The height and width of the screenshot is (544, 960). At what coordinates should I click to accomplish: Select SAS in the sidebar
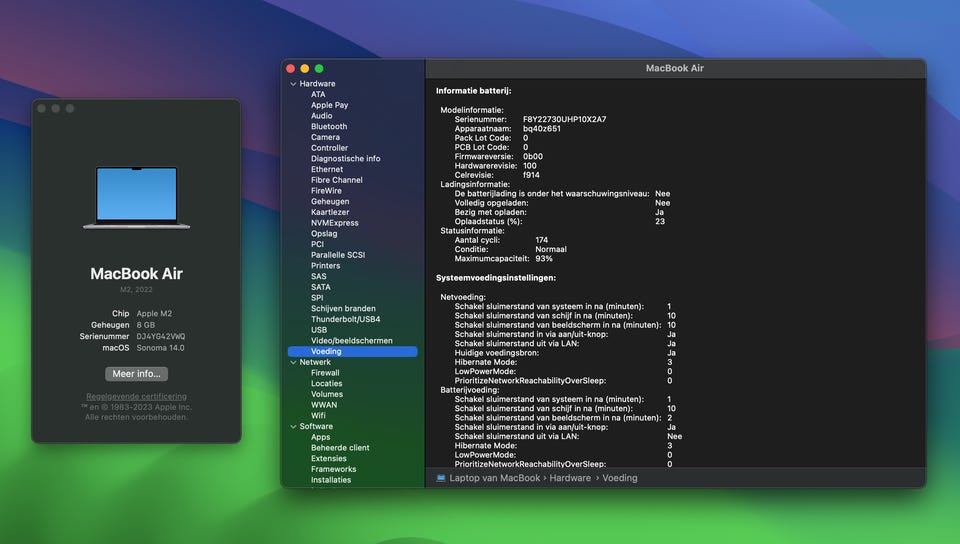pos(318,276)
